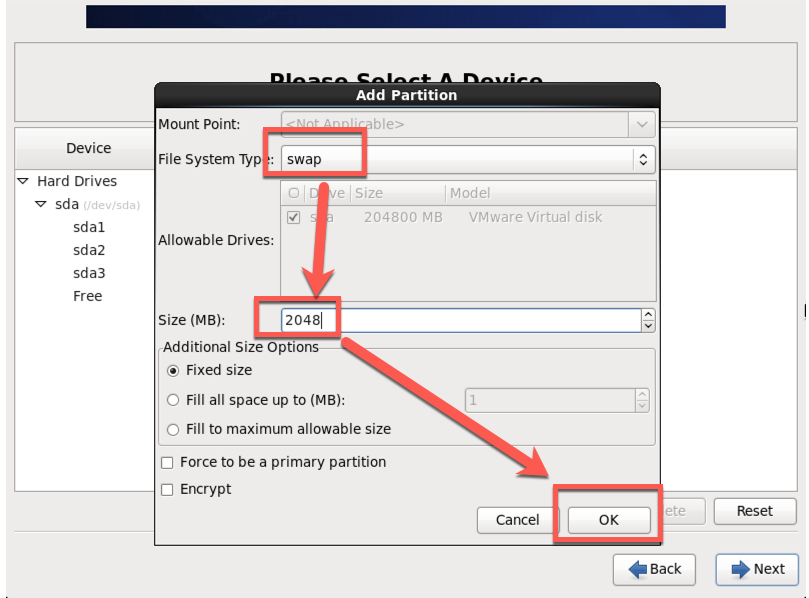Click the Back arrow button

click(x=654, y=569)
